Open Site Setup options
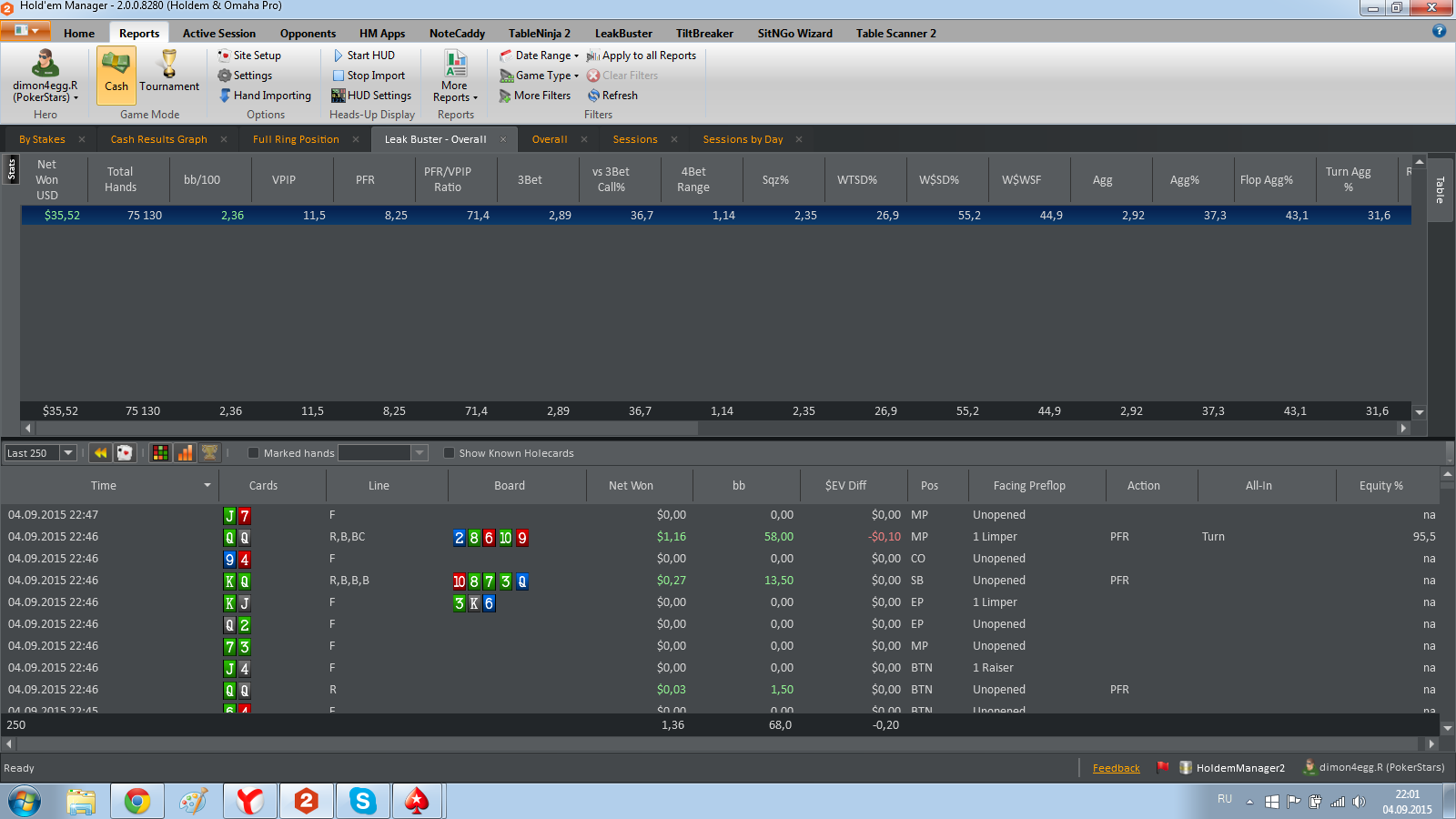The height and width of the screenshot is (819, 1456). pos(249,56)
